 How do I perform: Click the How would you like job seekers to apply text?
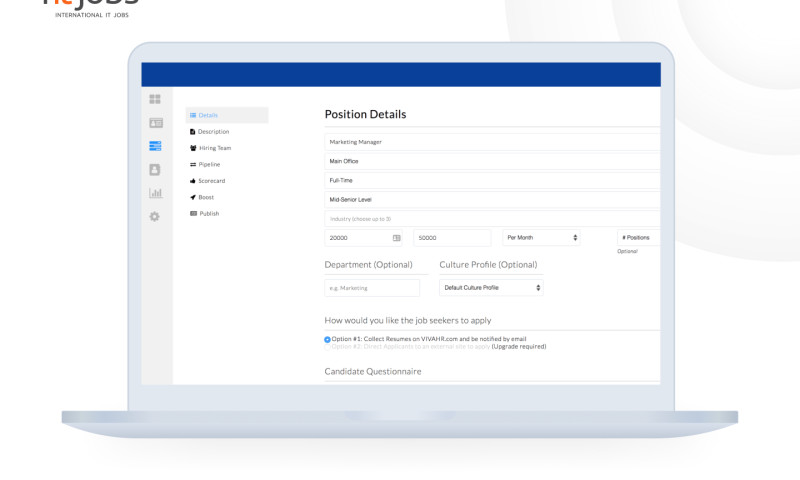point(408,320)
